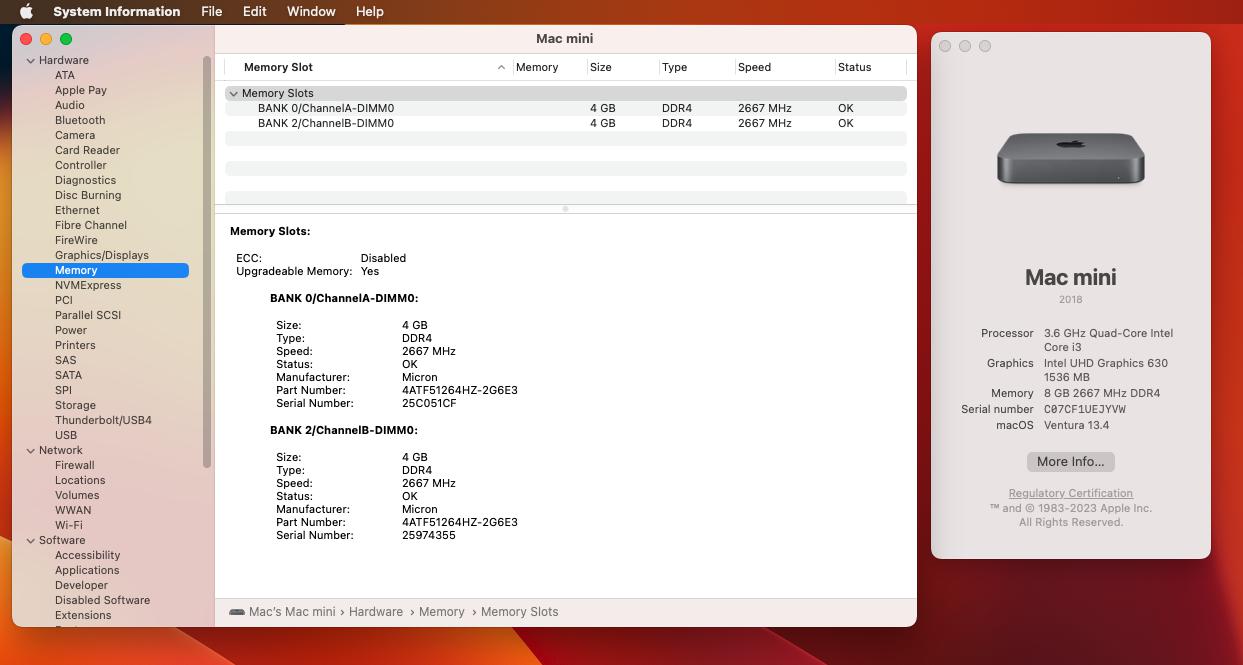Image resolution: width=1243 pixels, height=665 pixels.
Task: Select Extensions under Software
Action: (83, 615)
